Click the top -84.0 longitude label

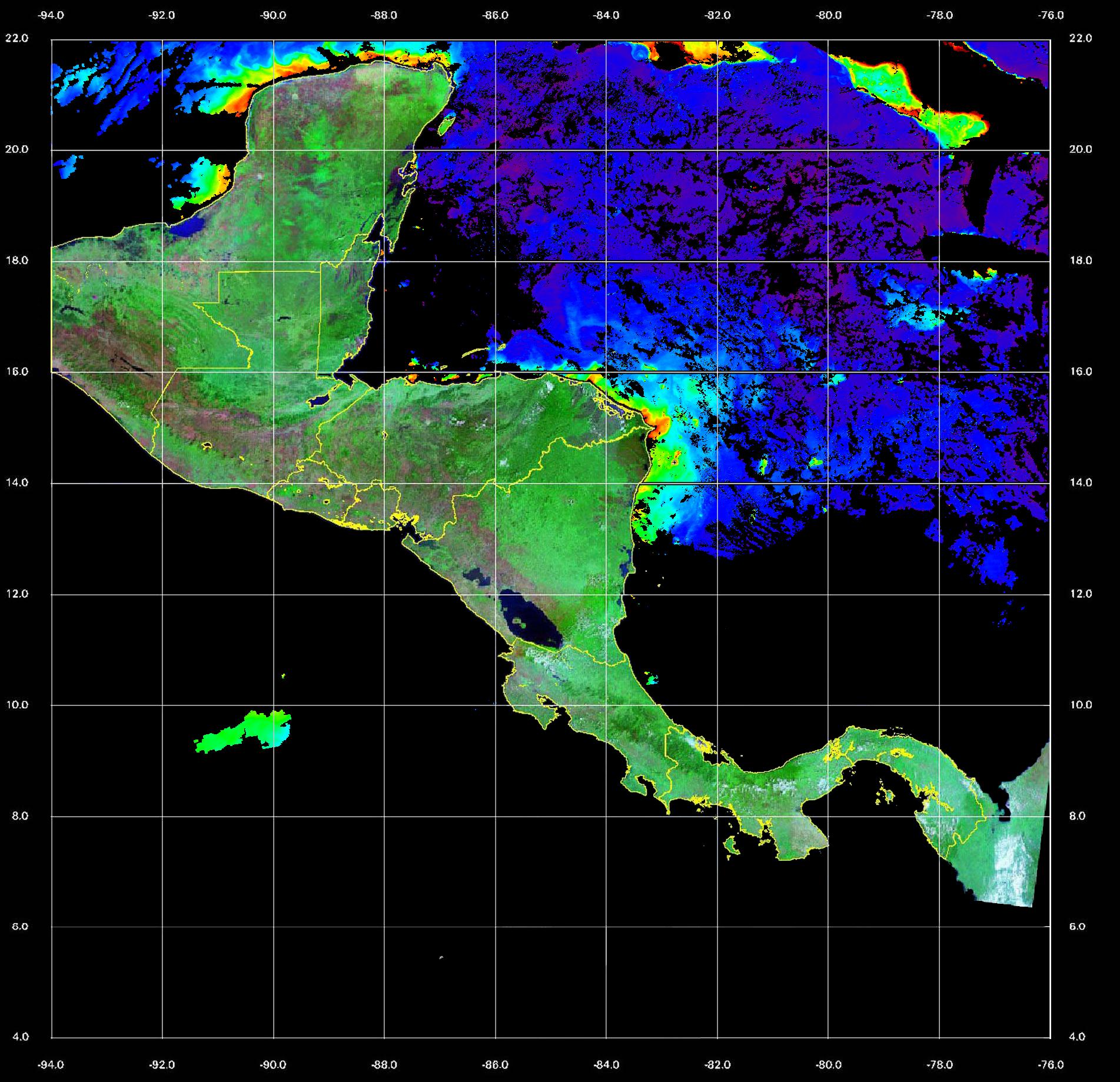(606, 15)
